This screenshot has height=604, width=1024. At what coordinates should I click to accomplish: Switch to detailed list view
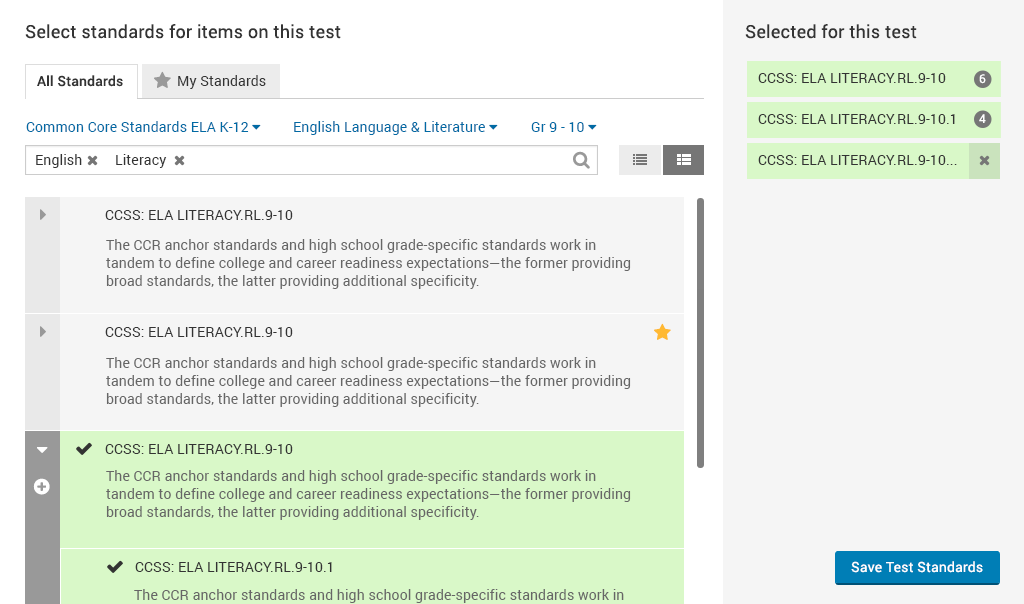click(683, 160)
